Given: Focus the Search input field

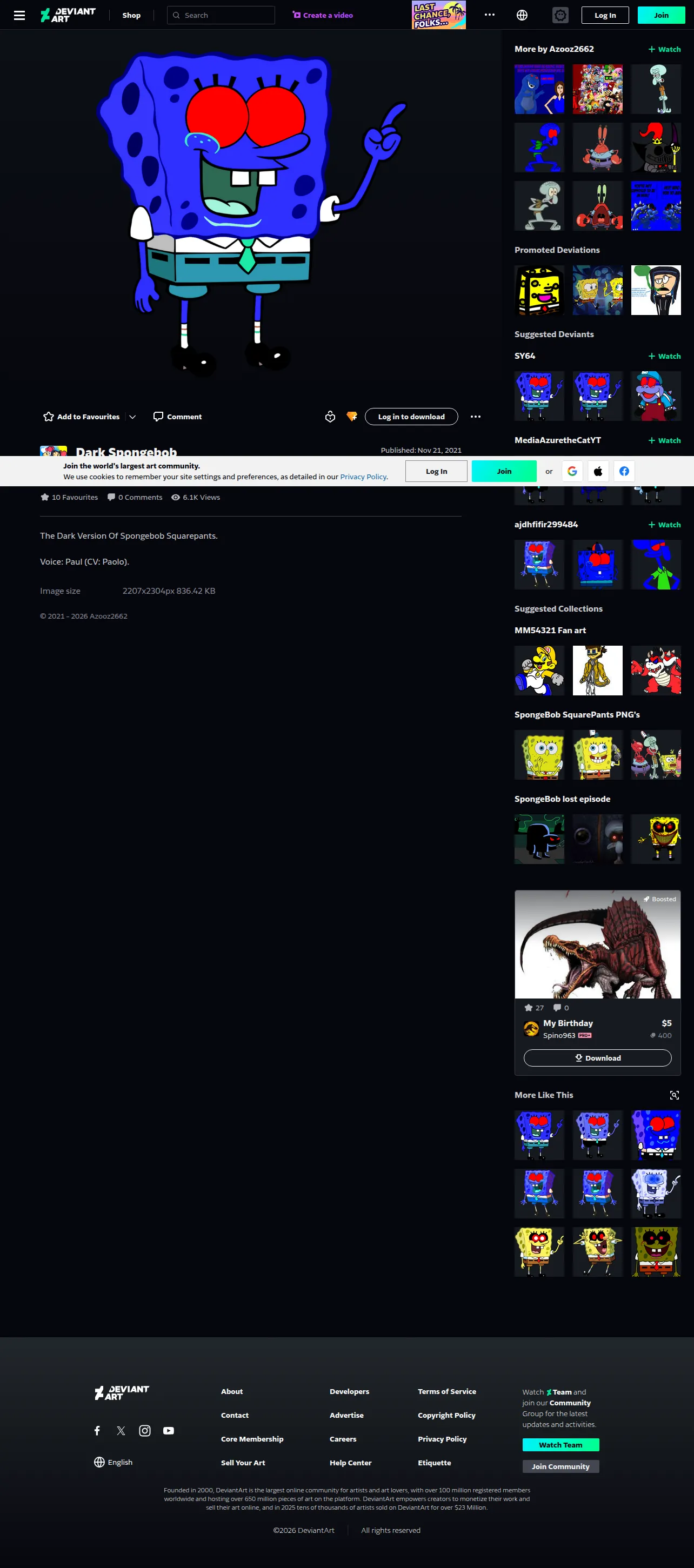Looking at the screenshot, I should (221, 15).
